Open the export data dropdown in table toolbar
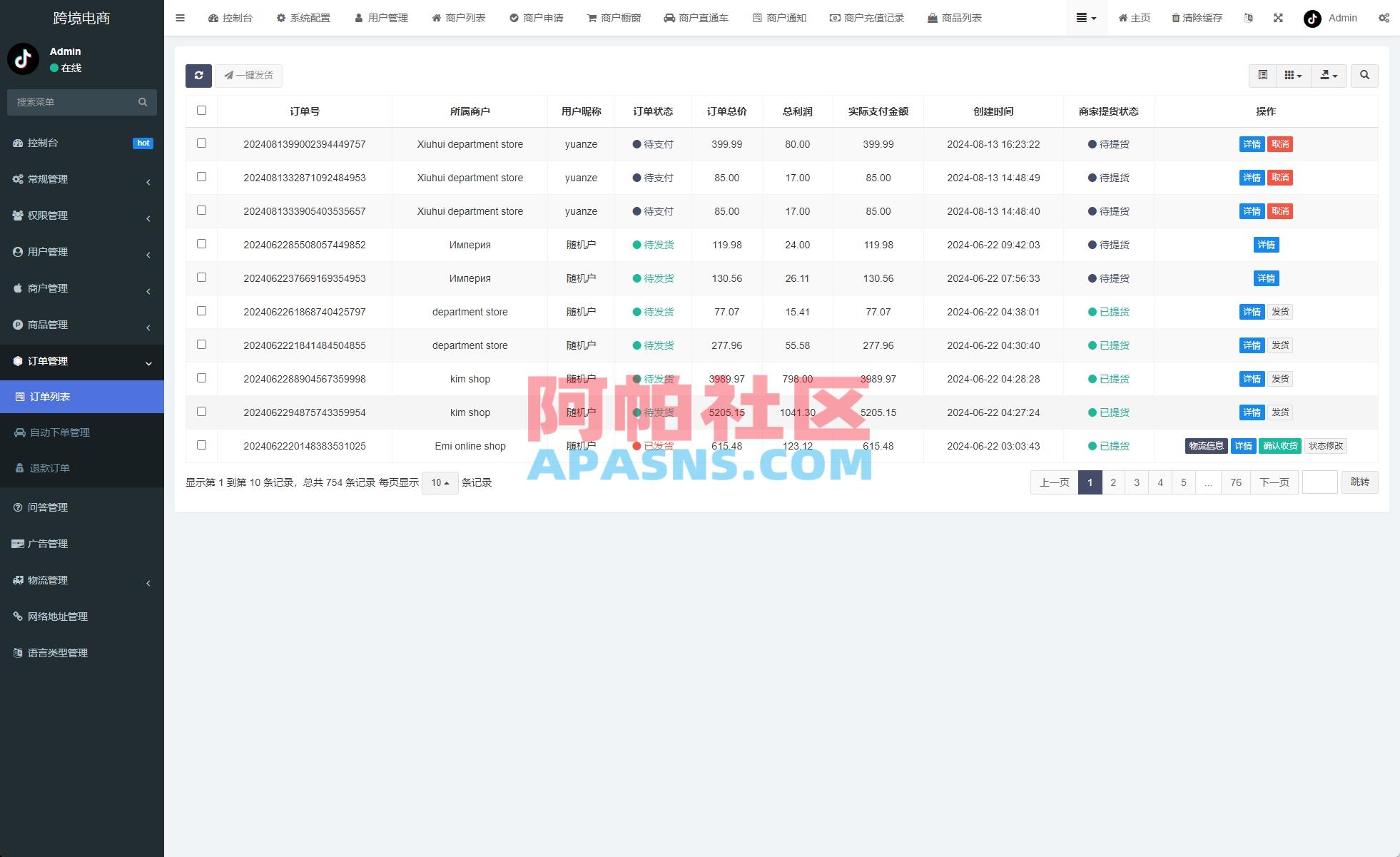This screenshot has width=1400, height=857. click(1329, 75)
